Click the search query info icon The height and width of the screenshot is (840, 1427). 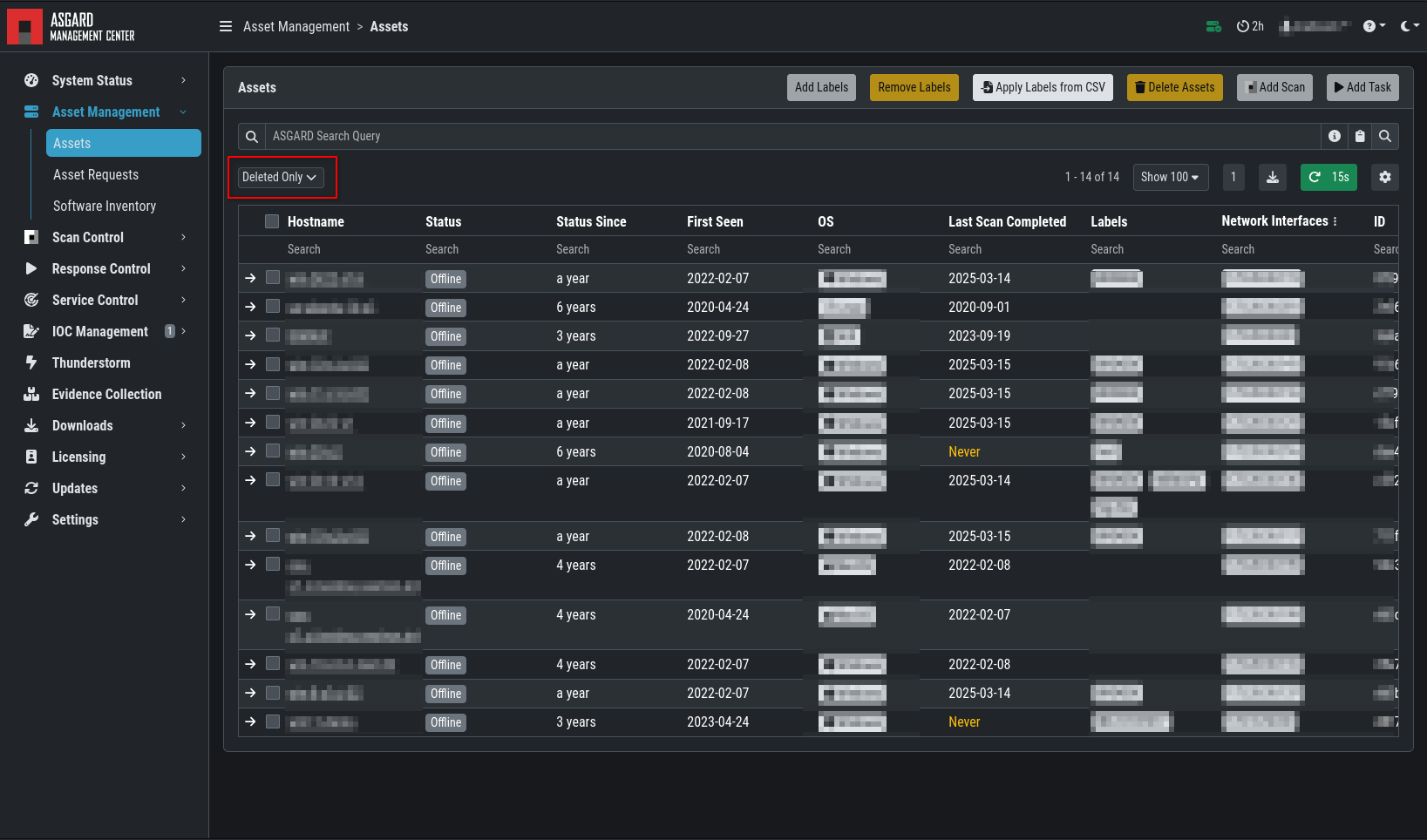(1335, 136)
